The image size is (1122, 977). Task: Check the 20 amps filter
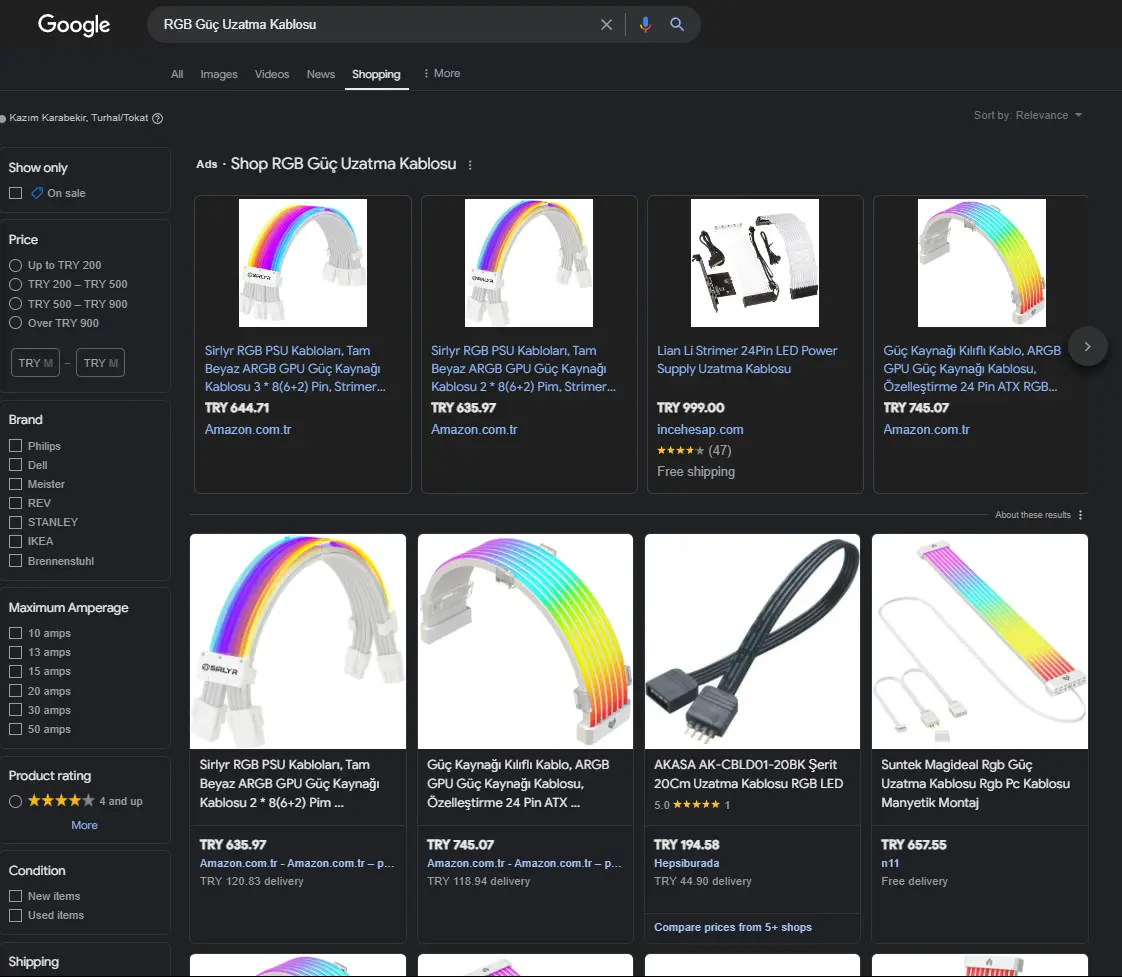pyautogui.click(x=15, y=691)
